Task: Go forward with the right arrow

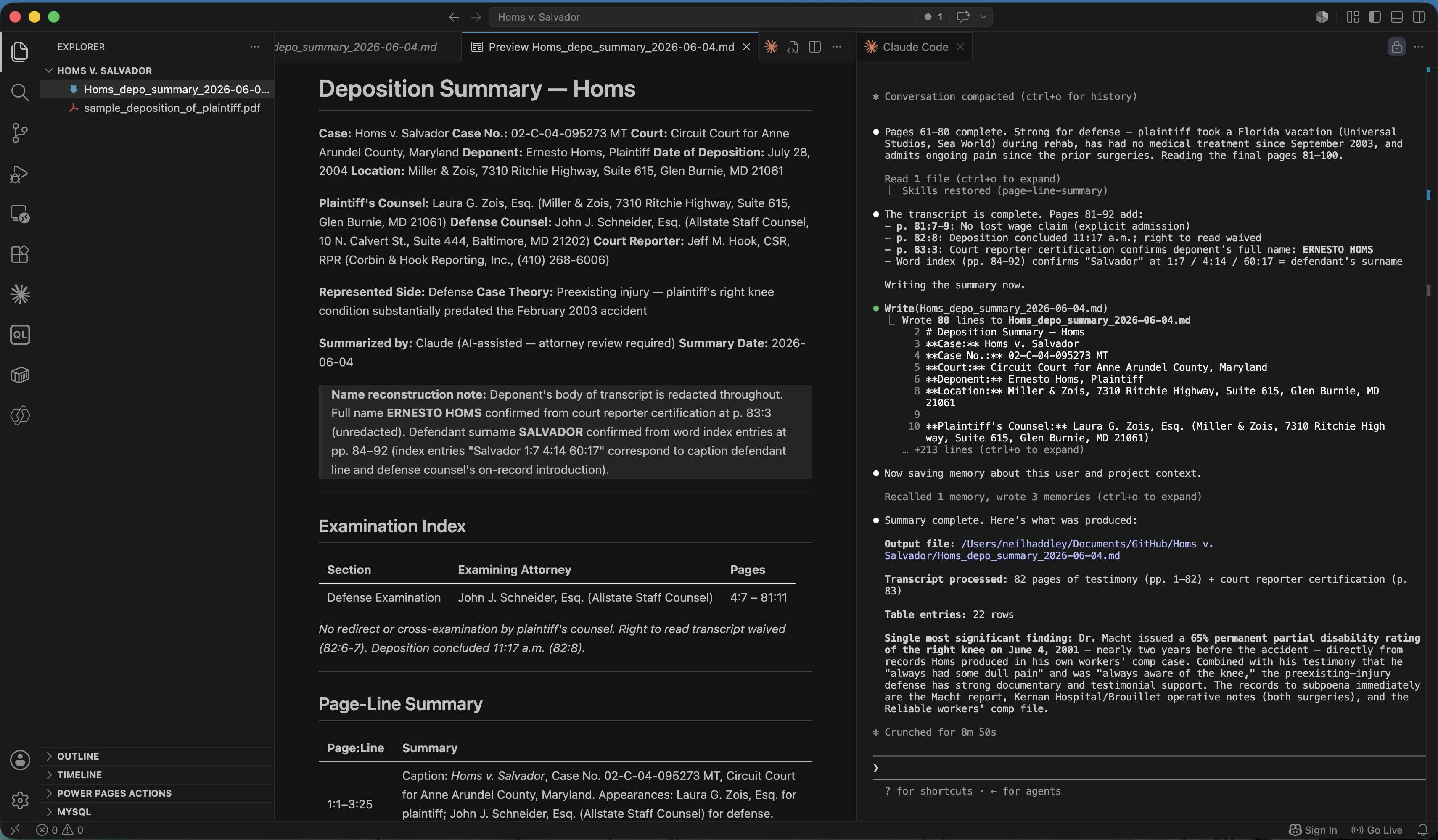Action: coord(476,17)
